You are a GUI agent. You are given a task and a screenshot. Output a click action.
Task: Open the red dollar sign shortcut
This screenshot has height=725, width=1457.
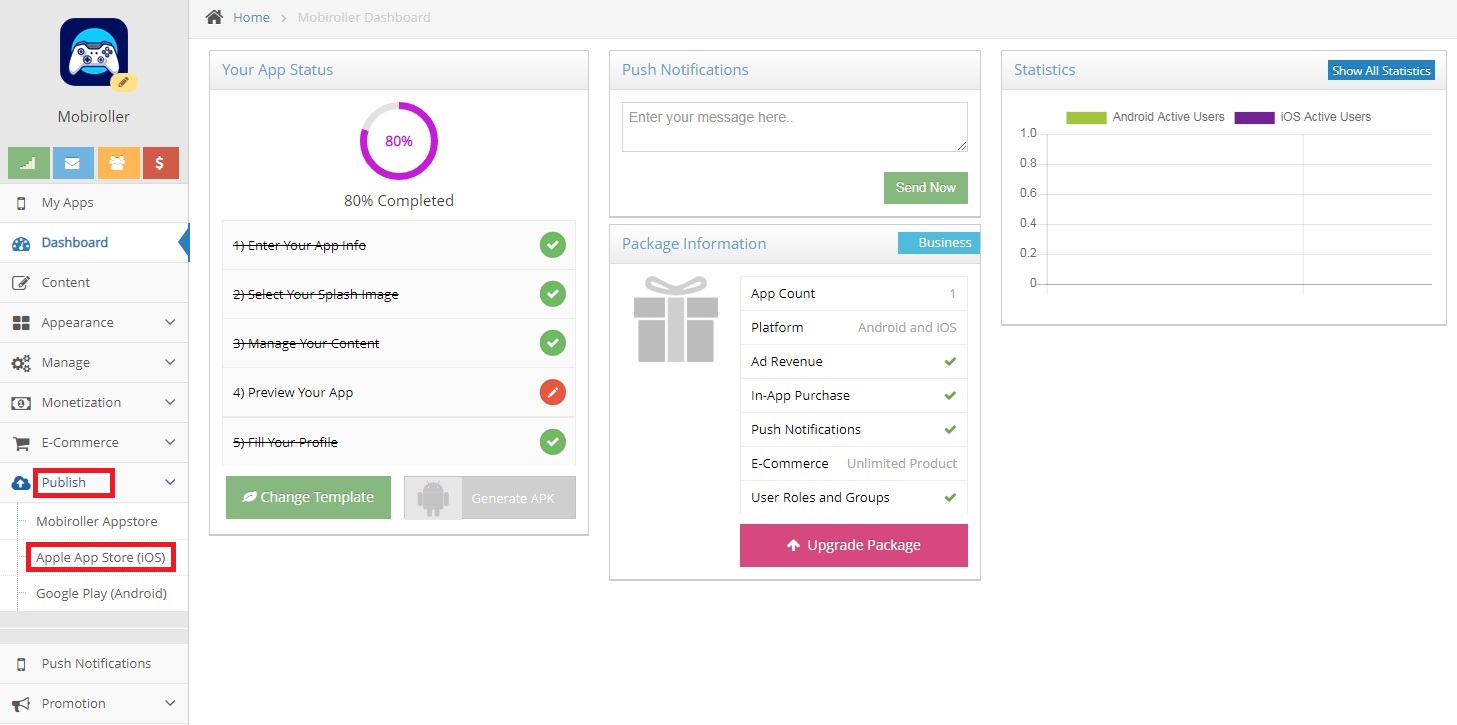(160, 163)
